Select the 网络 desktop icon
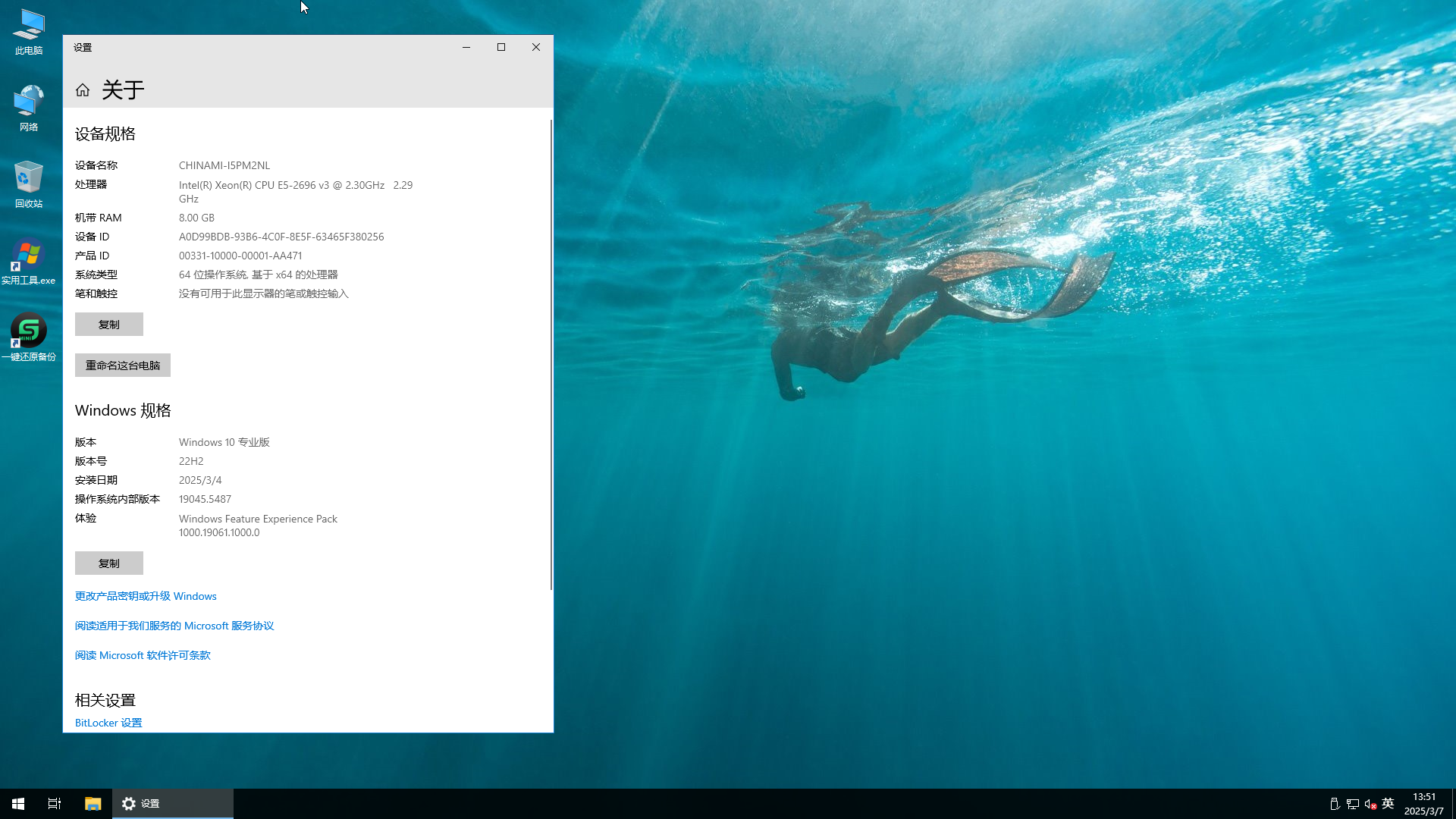The height and width of the screenshot is (819, 1456). (29, 108)
